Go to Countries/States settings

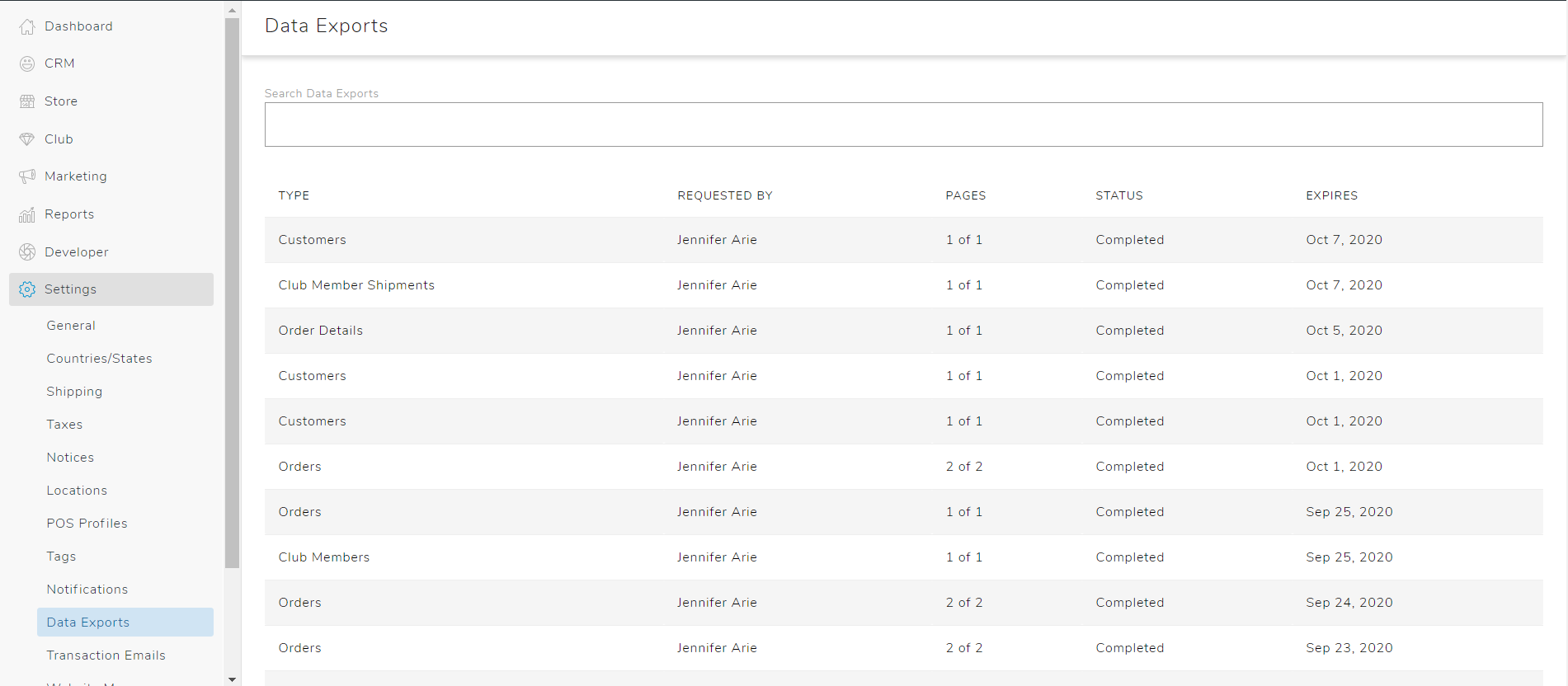click(x=99, y=359)
